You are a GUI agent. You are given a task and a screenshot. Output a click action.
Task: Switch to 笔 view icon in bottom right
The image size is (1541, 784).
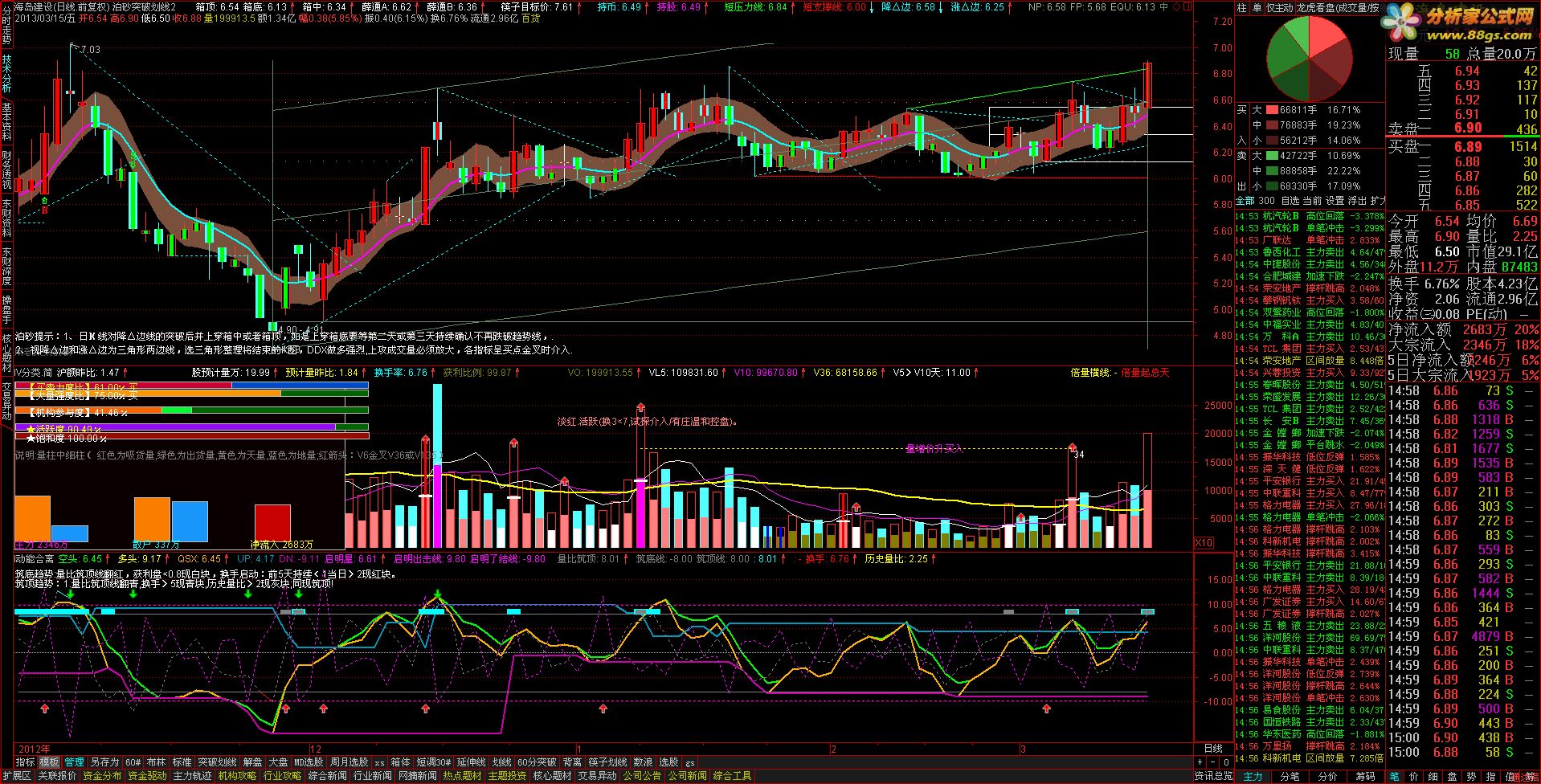(x=1394, y=776)
